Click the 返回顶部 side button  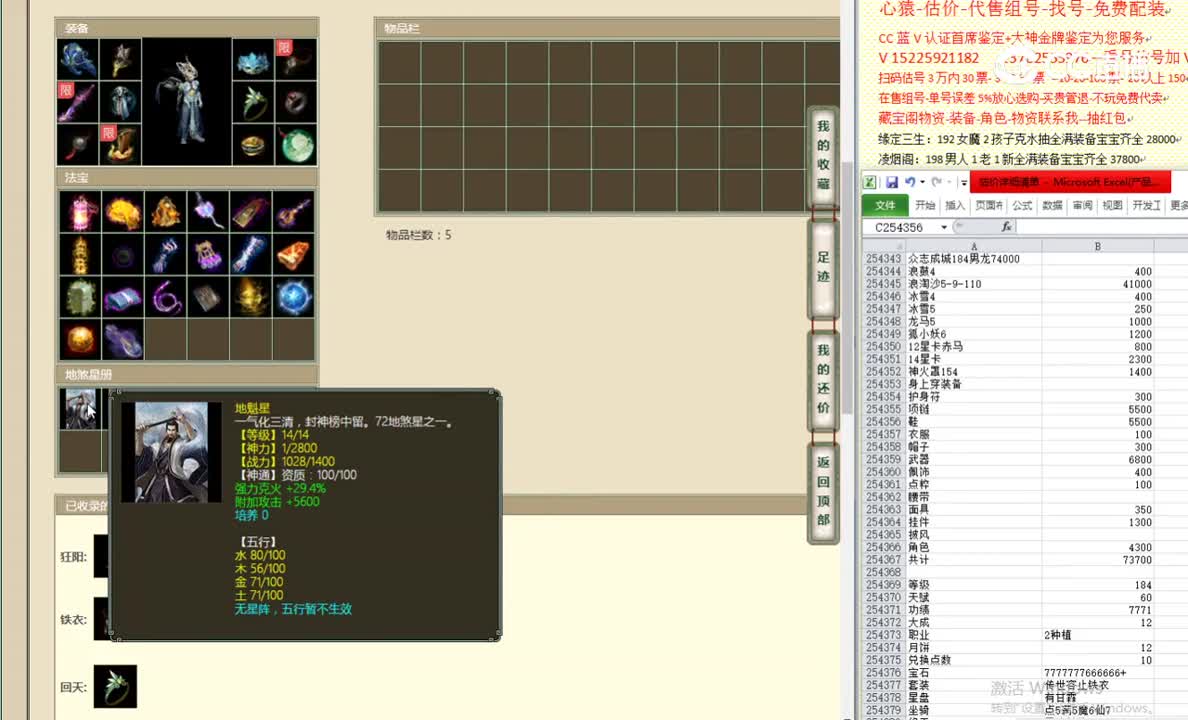(x=823, y=491)
